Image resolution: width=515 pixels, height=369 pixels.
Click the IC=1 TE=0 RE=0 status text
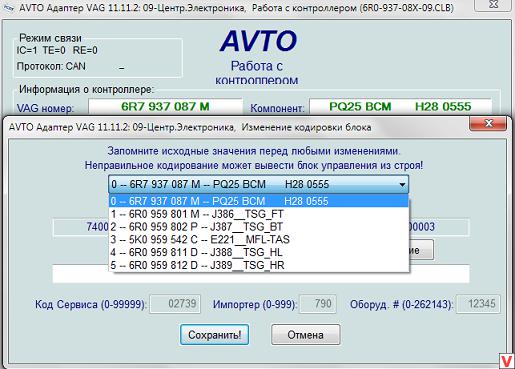57,50
